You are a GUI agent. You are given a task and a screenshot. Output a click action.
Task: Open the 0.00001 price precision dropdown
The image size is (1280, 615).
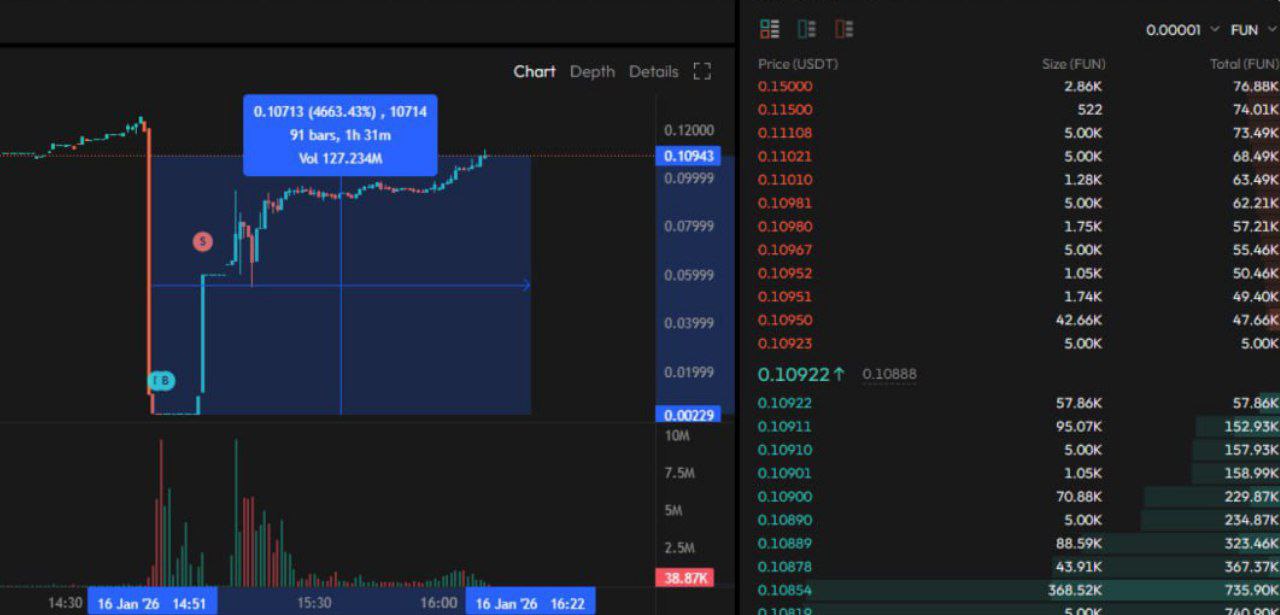[x=1182, y=30]
